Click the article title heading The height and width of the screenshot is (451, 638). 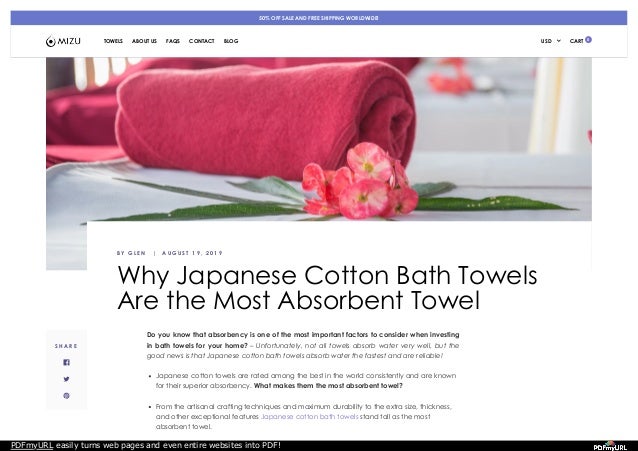click(327, 287)
